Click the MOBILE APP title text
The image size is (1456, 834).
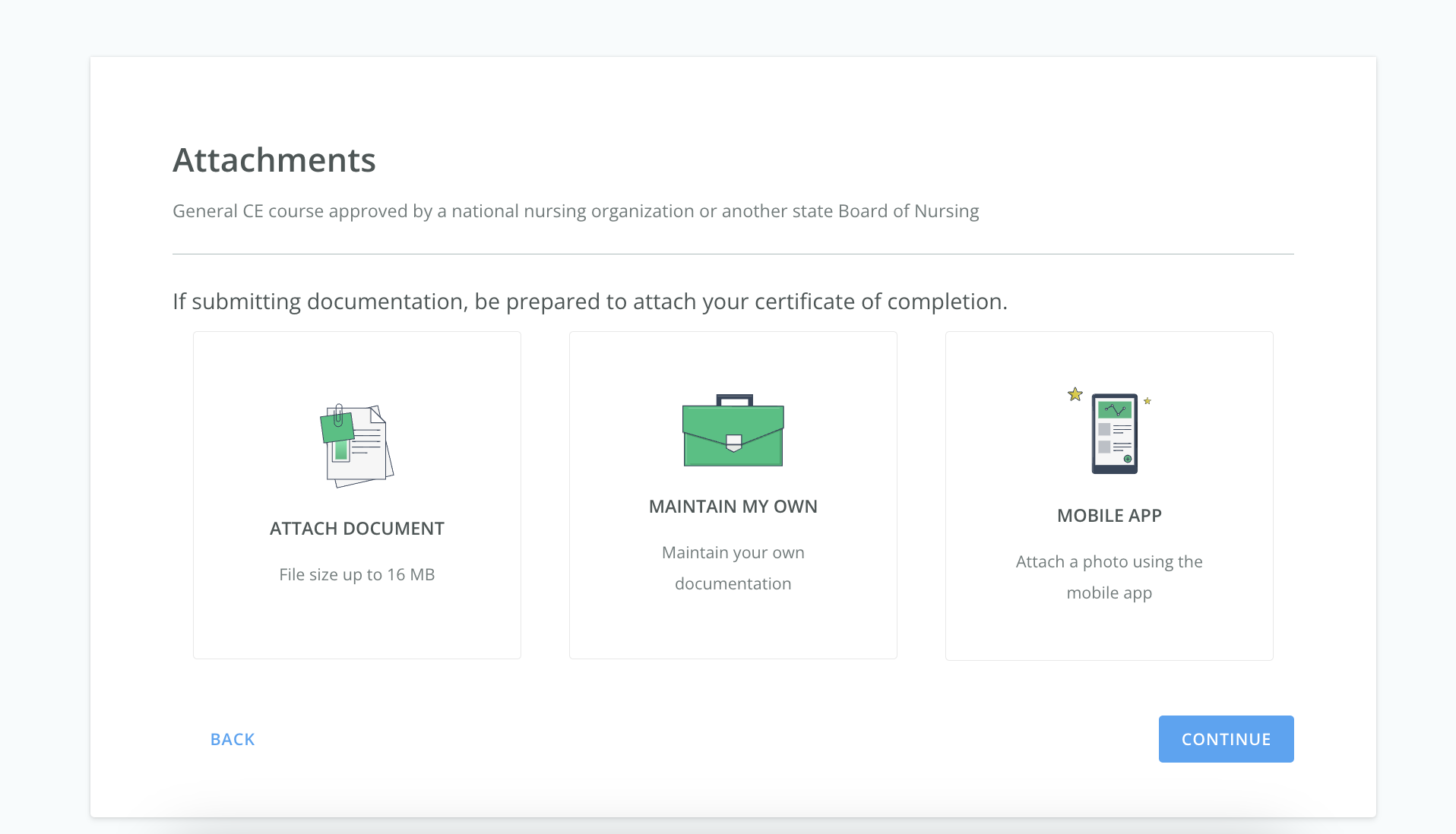click(x=1109, y=516)
